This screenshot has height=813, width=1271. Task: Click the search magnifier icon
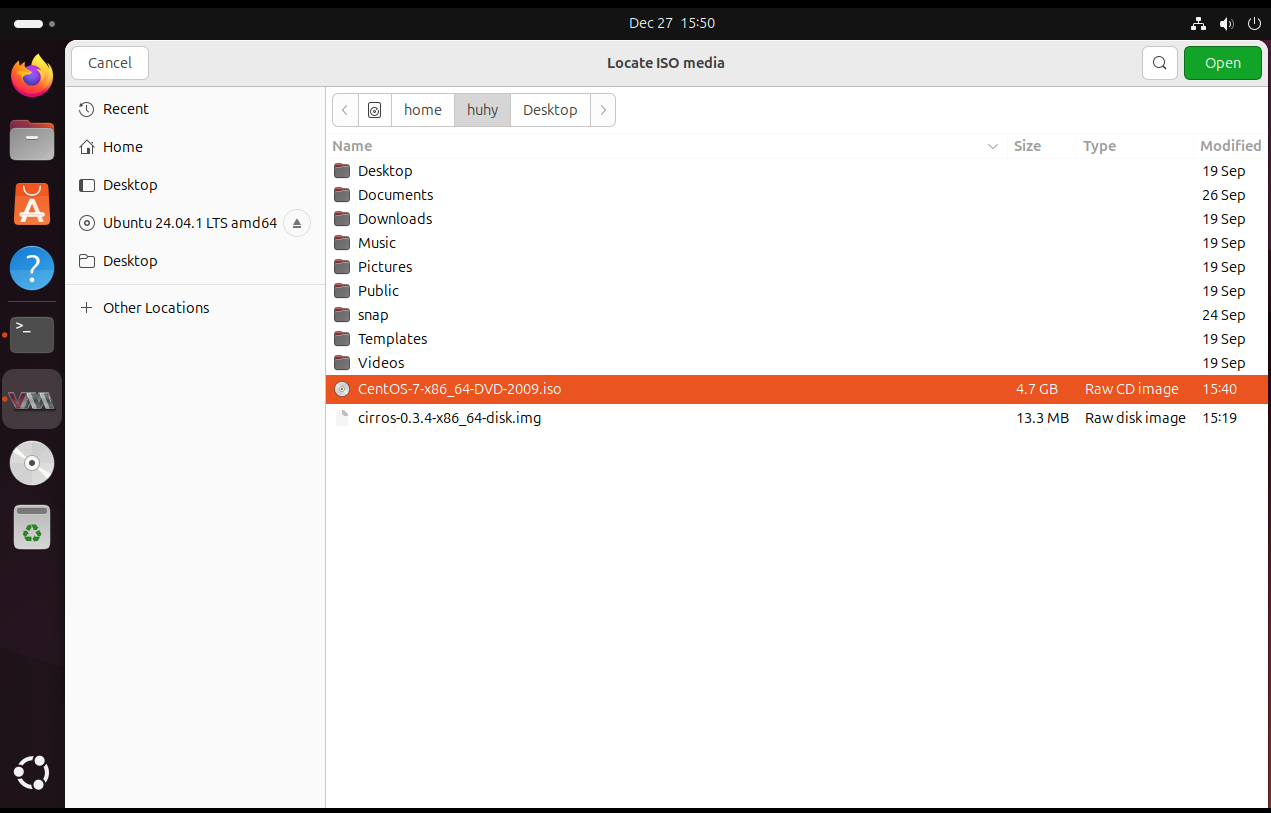tap(1159, 63)
